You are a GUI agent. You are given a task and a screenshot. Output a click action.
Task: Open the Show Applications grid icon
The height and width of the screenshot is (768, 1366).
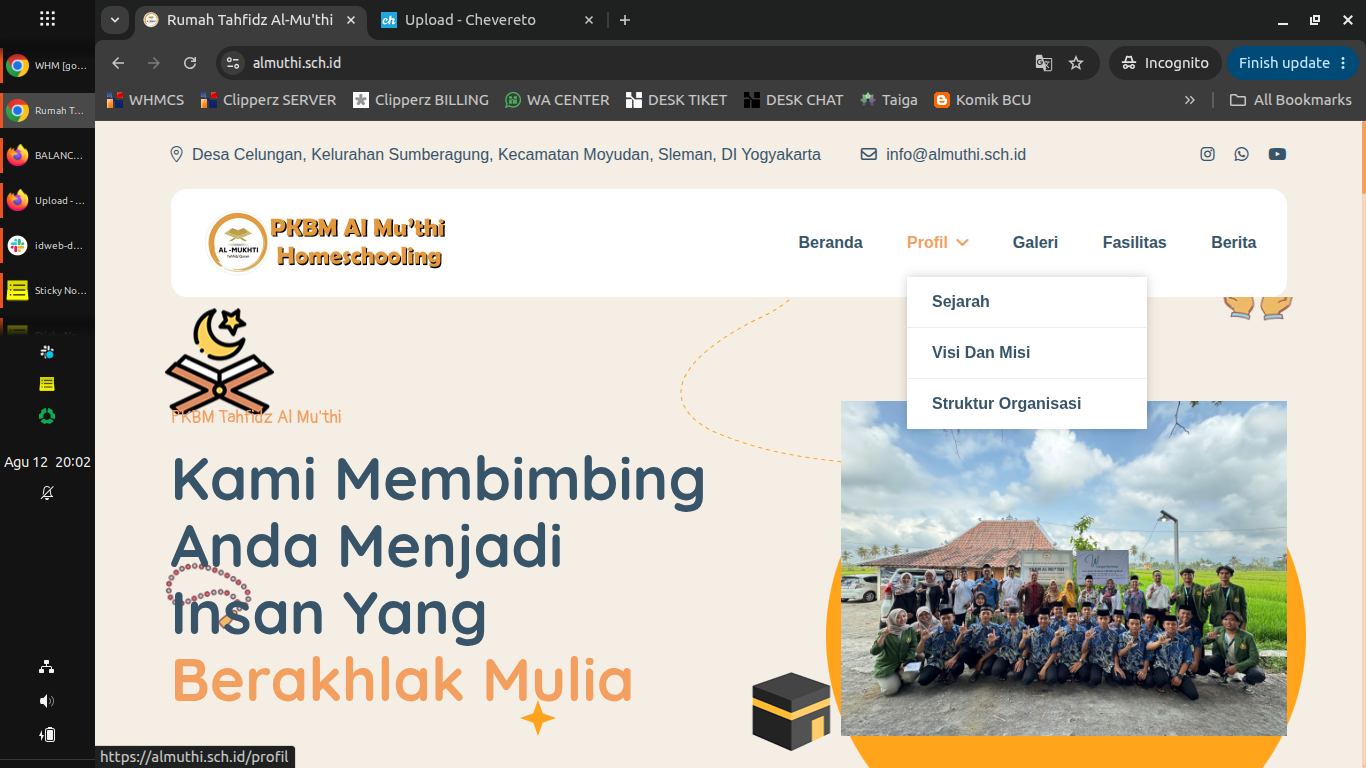[x=47, y=19]
